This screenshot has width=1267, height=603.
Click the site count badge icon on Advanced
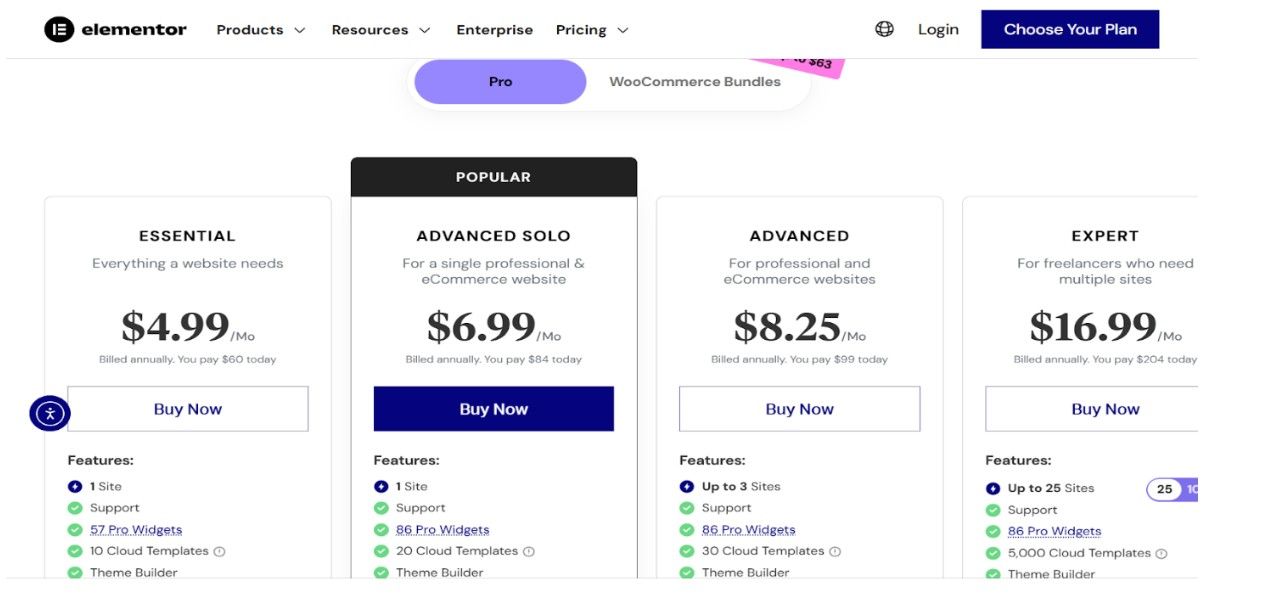(686, 486)
